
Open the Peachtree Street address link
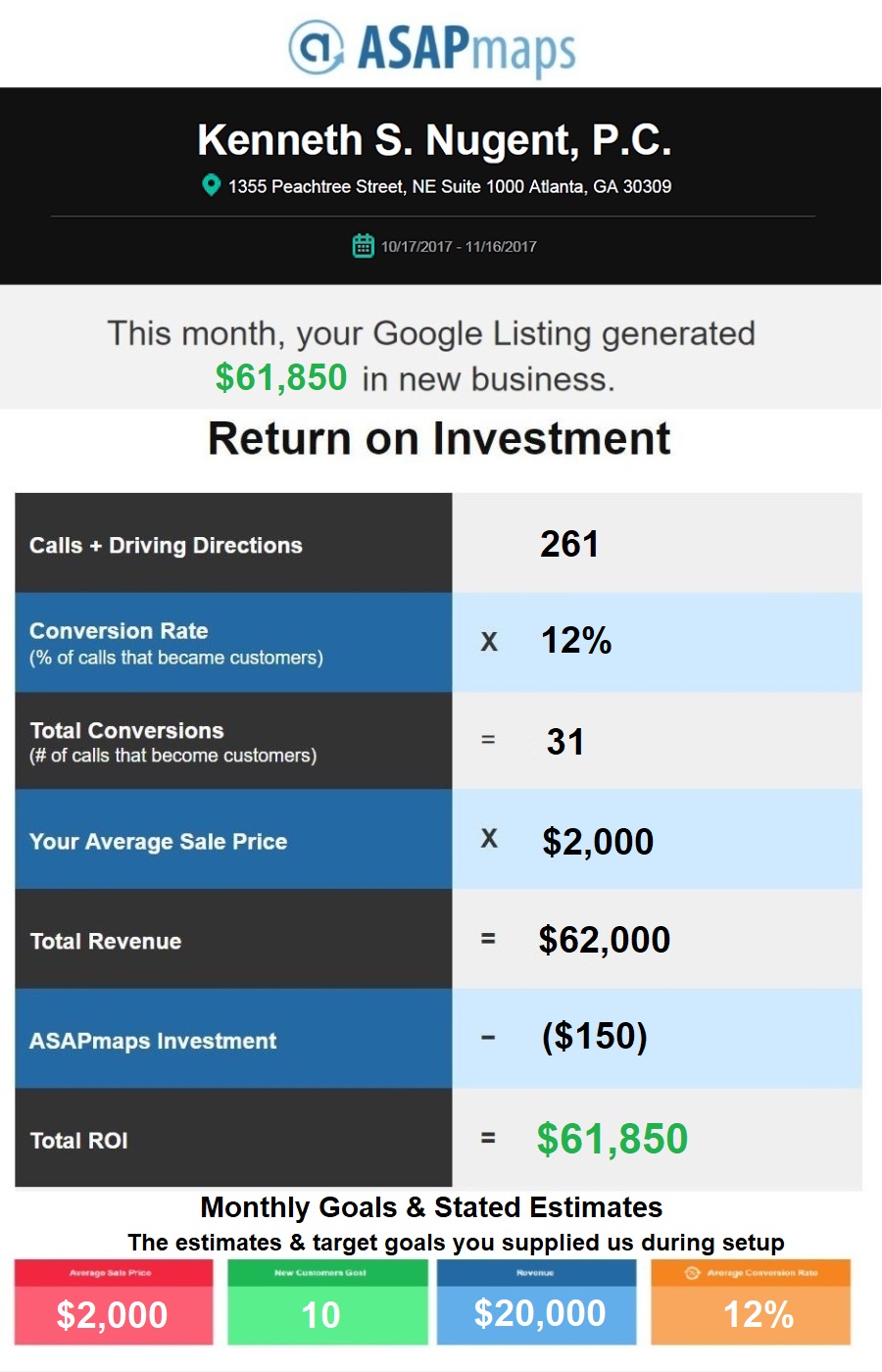pyautogui.click(x=450, y=186)
